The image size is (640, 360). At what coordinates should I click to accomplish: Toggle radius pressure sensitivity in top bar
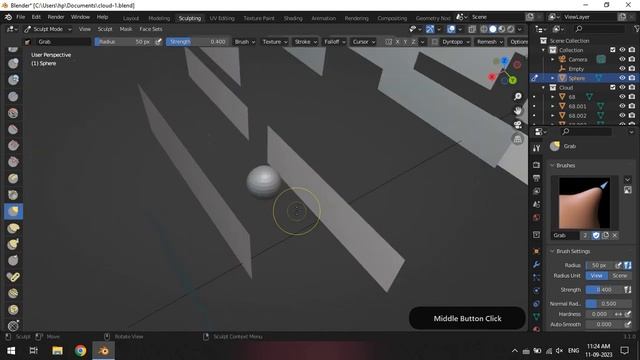[x=158, y=42]
